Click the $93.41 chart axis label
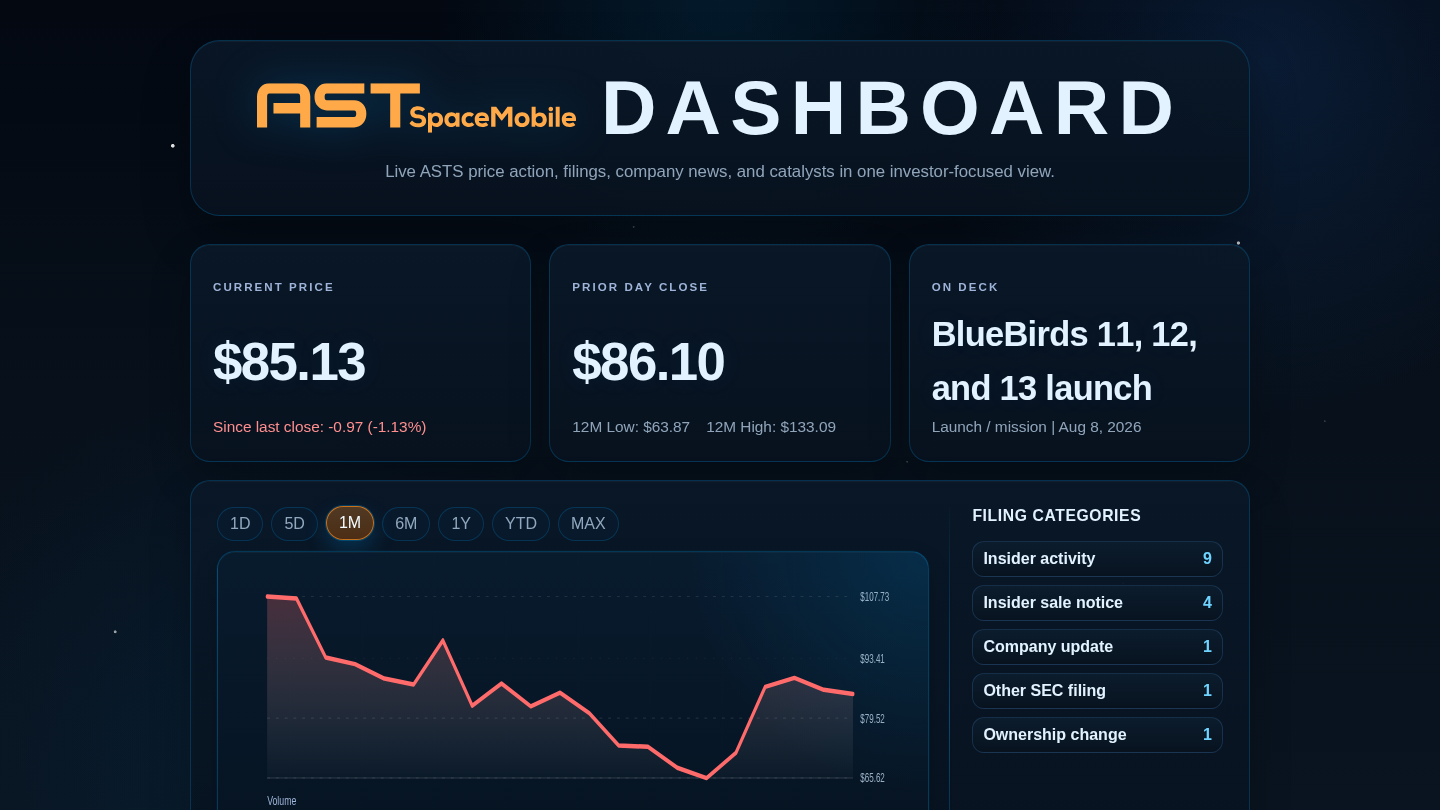1440x810 pixels. (872, 659)
